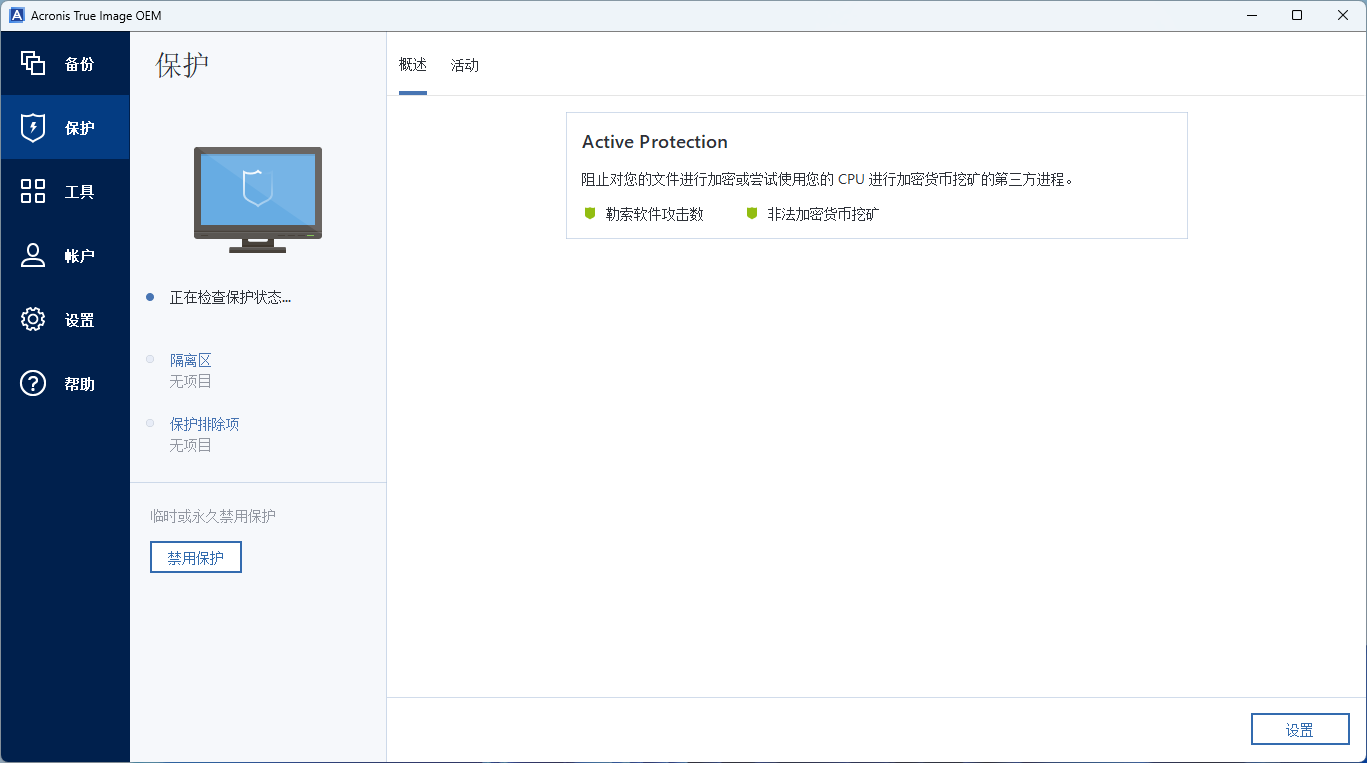This screenshot has height=763, width=1367.
Task: Click 临时或永久禁用保护 text
Action: 213,516
